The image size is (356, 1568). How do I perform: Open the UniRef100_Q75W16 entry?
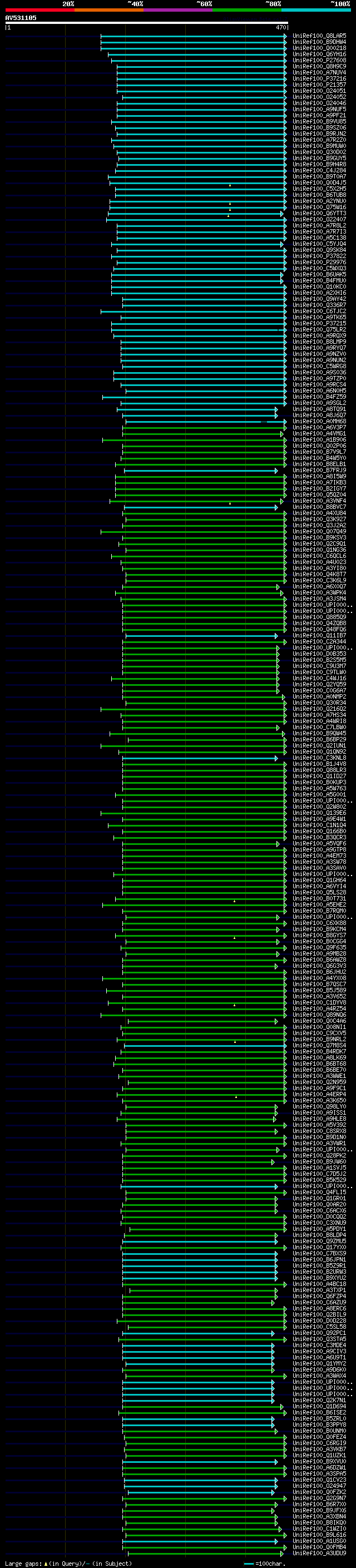pyautogui.click(x=319, y=207)
